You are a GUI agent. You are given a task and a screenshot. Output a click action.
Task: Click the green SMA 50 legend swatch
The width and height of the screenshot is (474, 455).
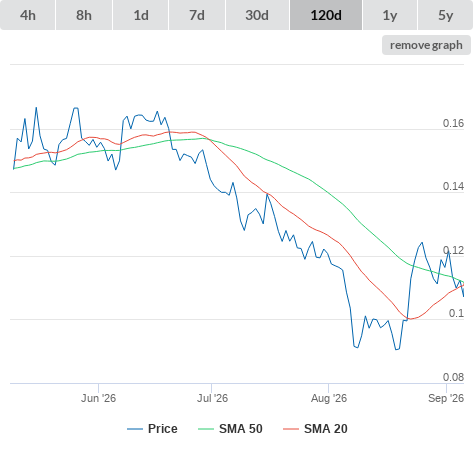(206, 429)
